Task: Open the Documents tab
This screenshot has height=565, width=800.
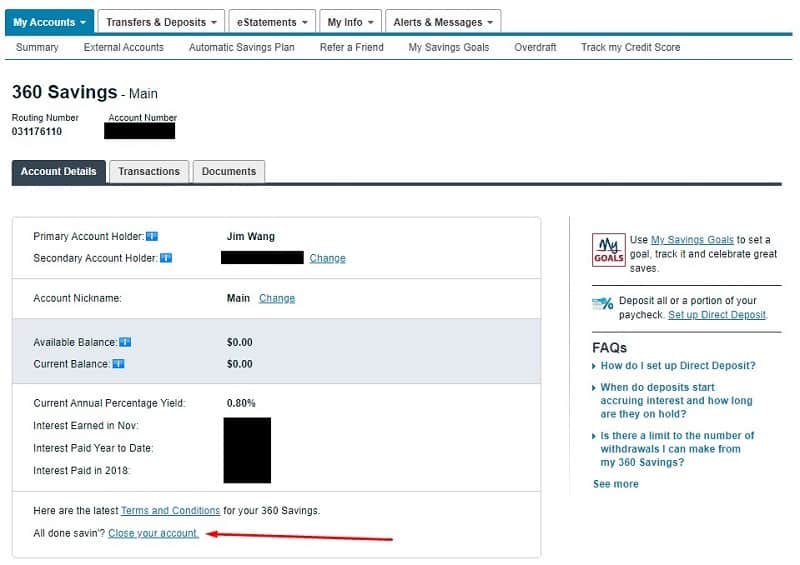Action: coord(229,171)
